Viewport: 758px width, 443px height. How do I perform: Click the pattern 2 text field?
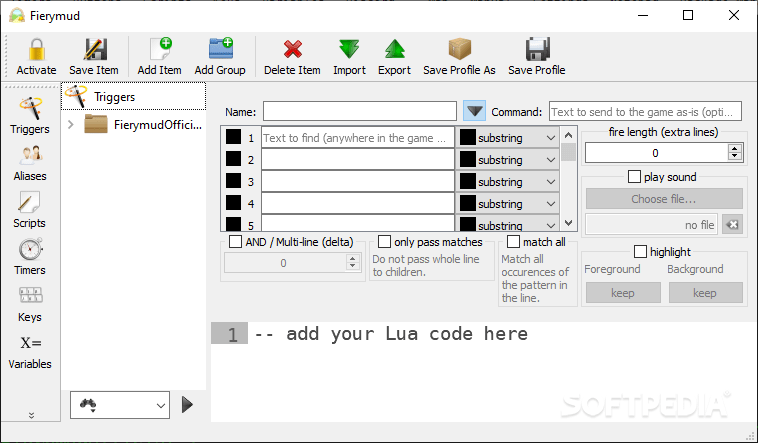coord(358,160)
